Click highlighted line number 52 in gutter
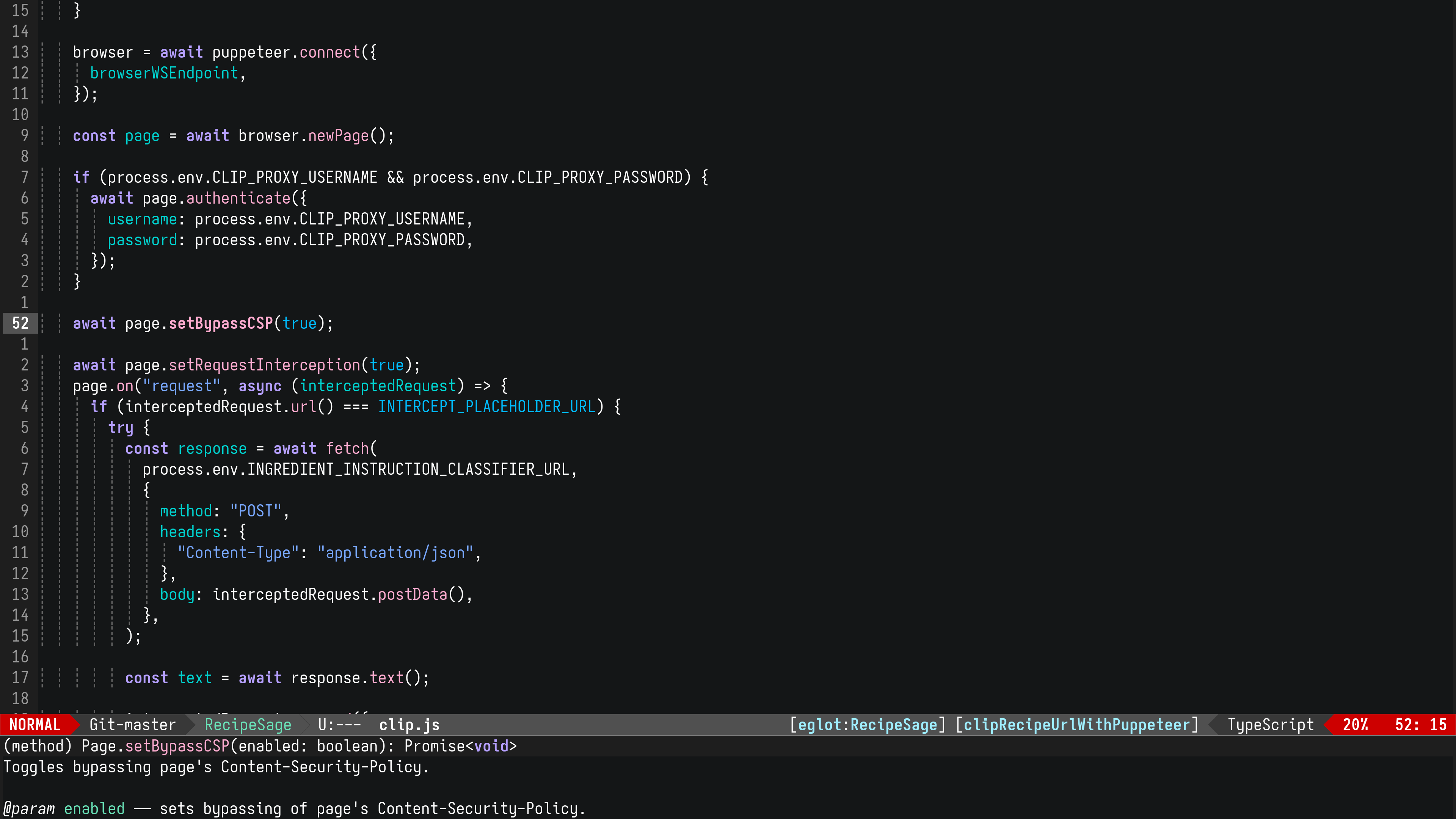1456x819 pixels. tap(20, 323)
